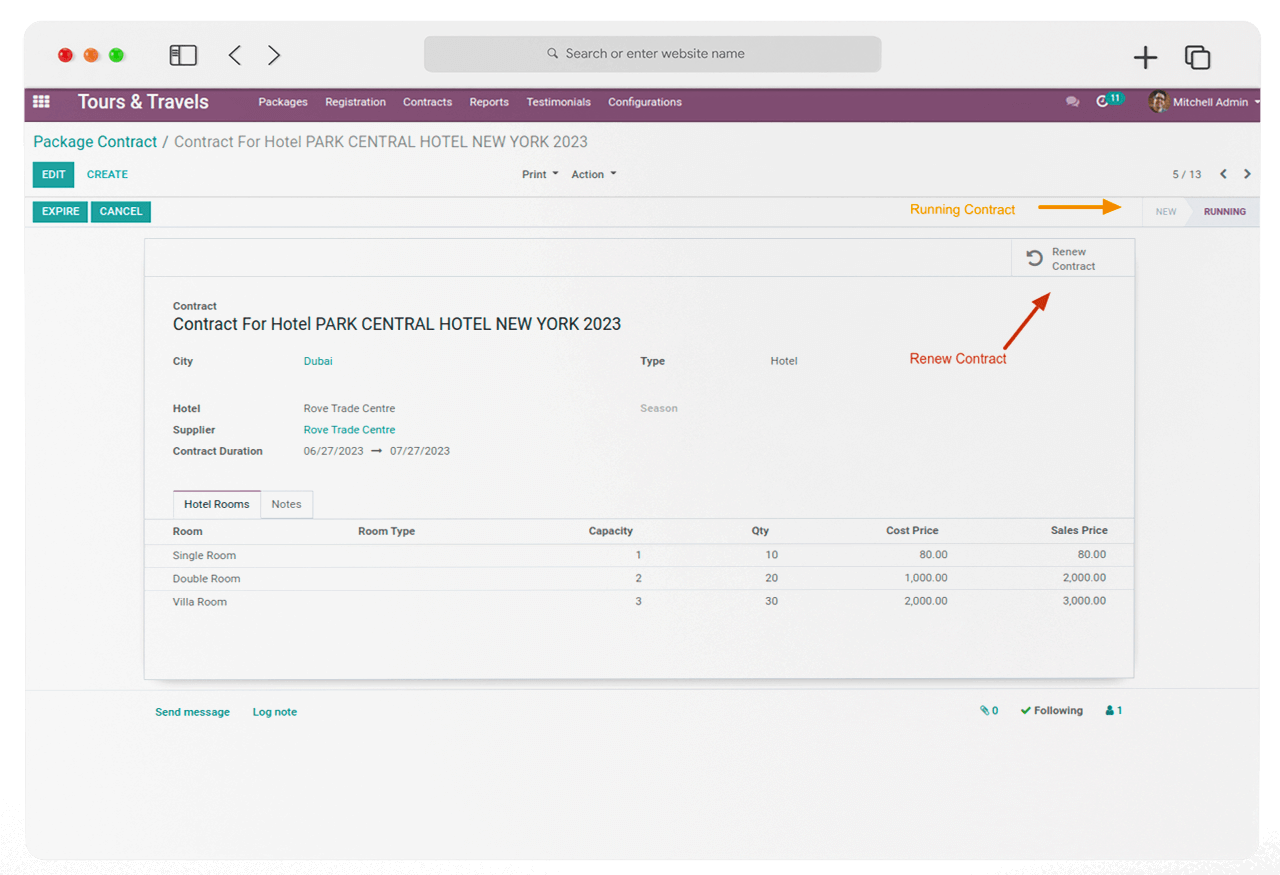The height and width of the screenshot is (875, 1280).
Task: Expand the Action dropdown
Action: coord(594,174)
